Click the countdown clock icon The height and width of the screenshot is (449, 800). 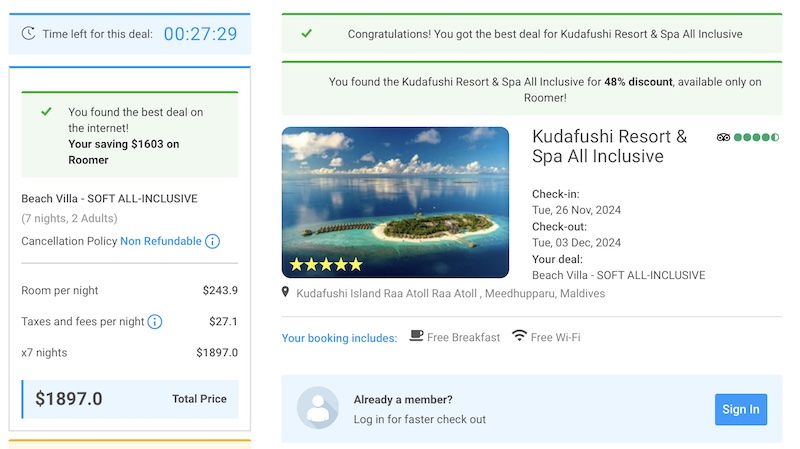[x=28, y=34]
